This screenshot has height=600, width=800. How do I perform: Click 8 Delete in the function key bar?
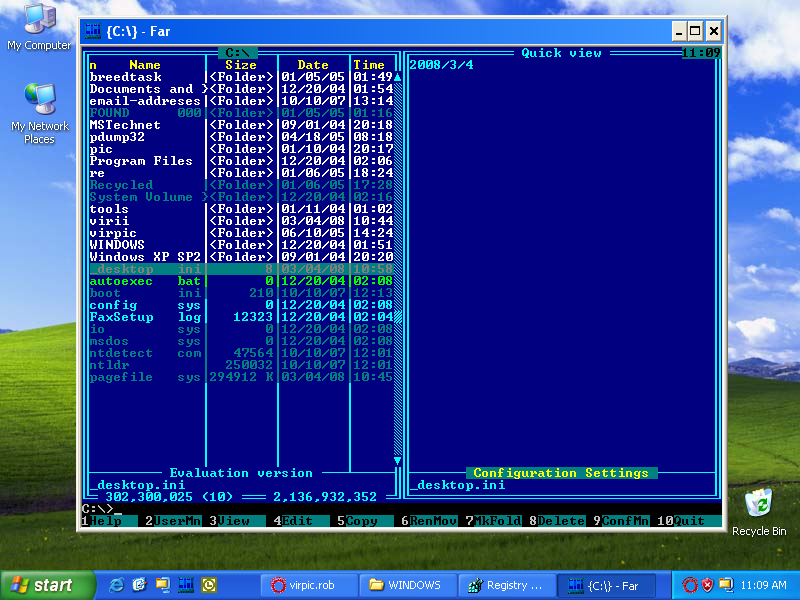557,521
